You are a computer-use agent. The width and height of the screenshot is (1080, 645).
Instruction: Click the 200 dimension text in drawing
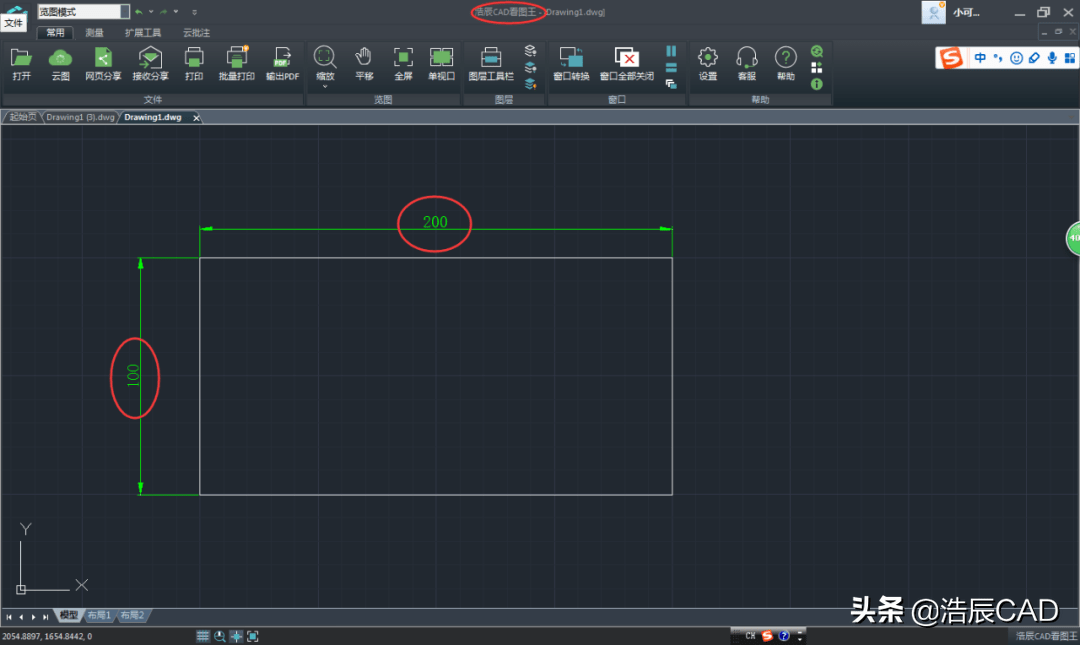[435, 222]
